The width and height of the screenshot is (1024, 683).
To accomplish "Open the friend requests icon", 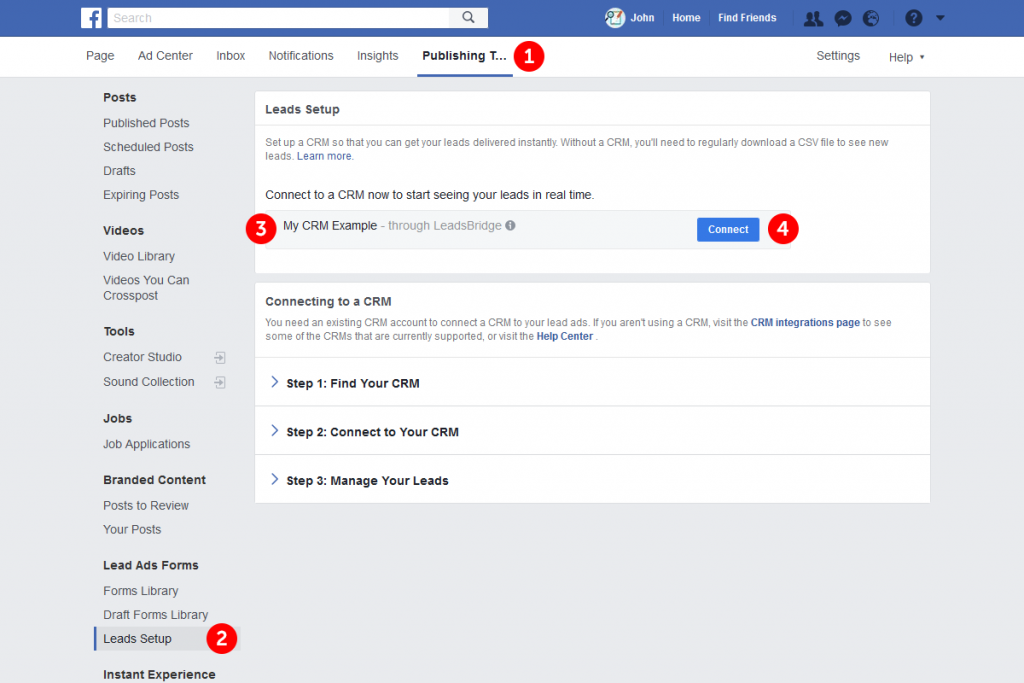I will pos(813,18).
